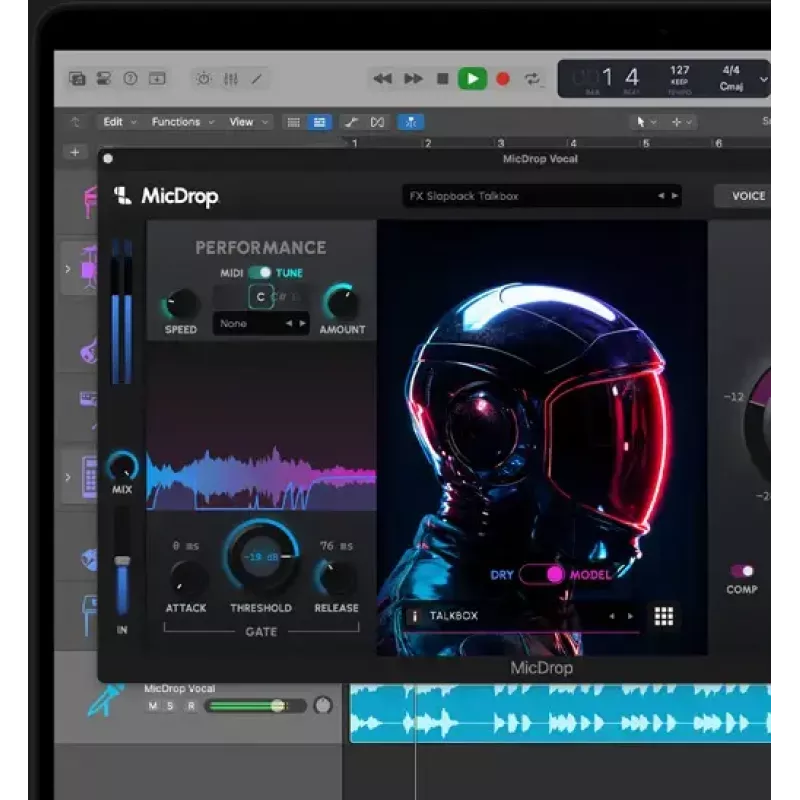Click the IN input level fader
This screenshot has height=800, width=800.
(122, 561)
